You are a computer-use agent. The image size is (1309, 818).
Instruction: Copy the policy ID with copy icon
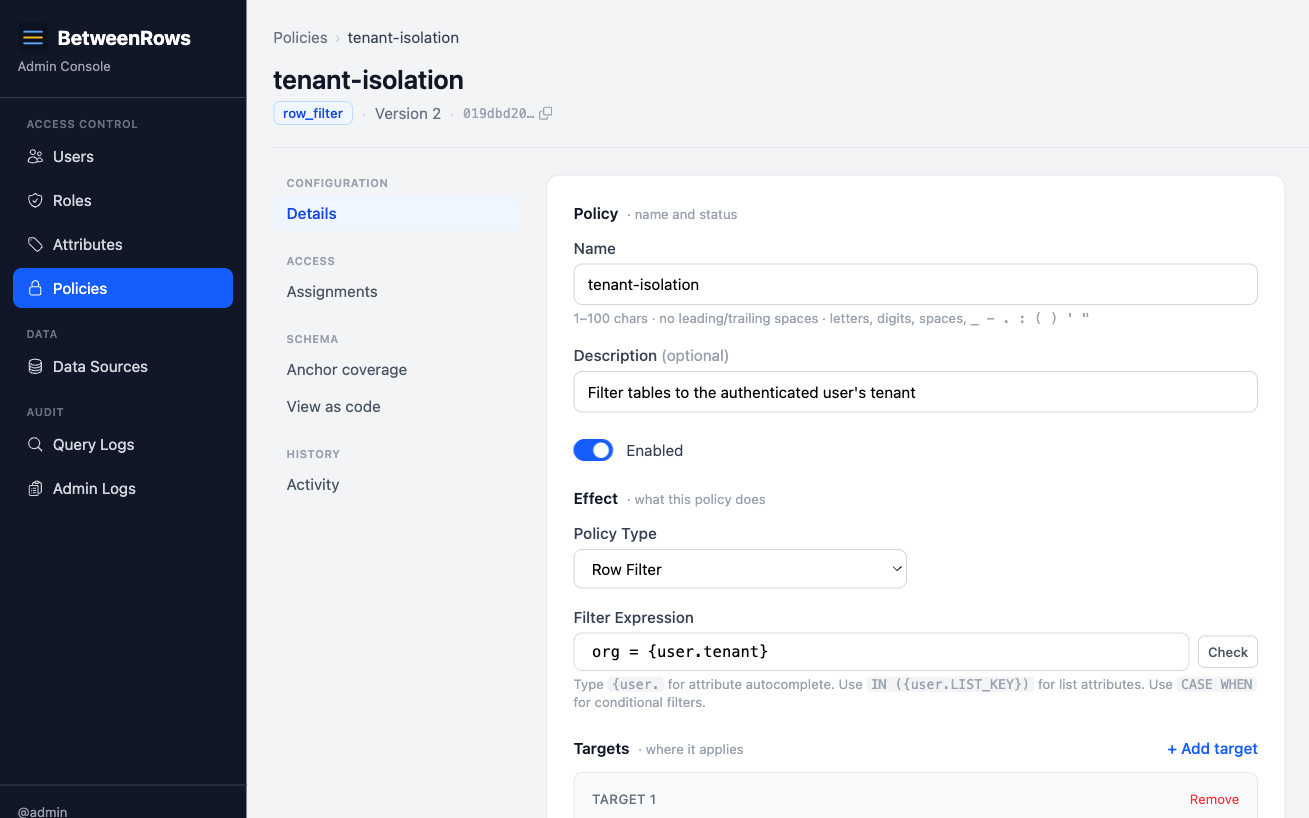pyautogui.click(x=545, y=114)
